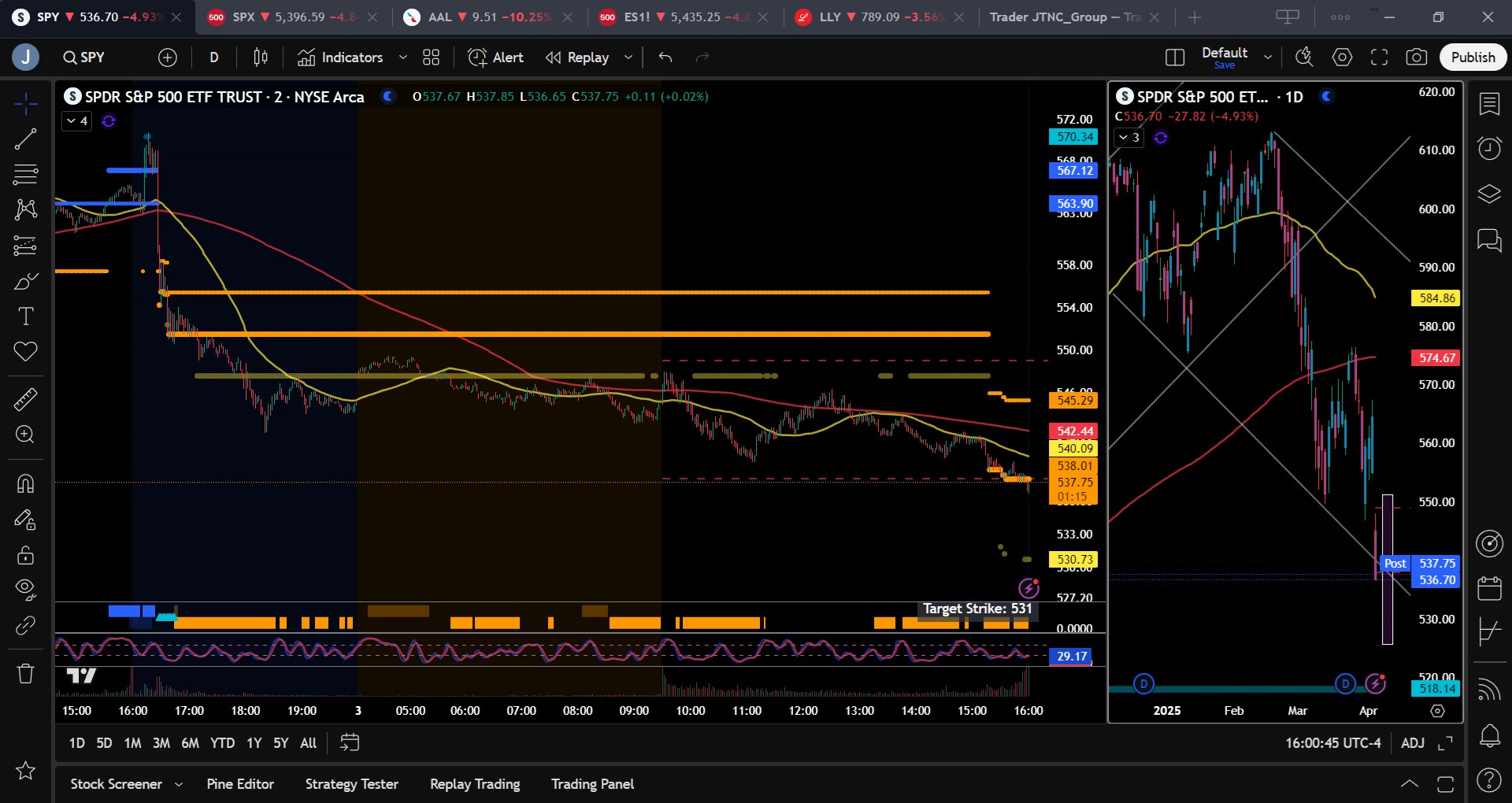This screenshot has height=803, width=1512.
Task: Open the Pine Editor tab
Action: pos(240,784)
